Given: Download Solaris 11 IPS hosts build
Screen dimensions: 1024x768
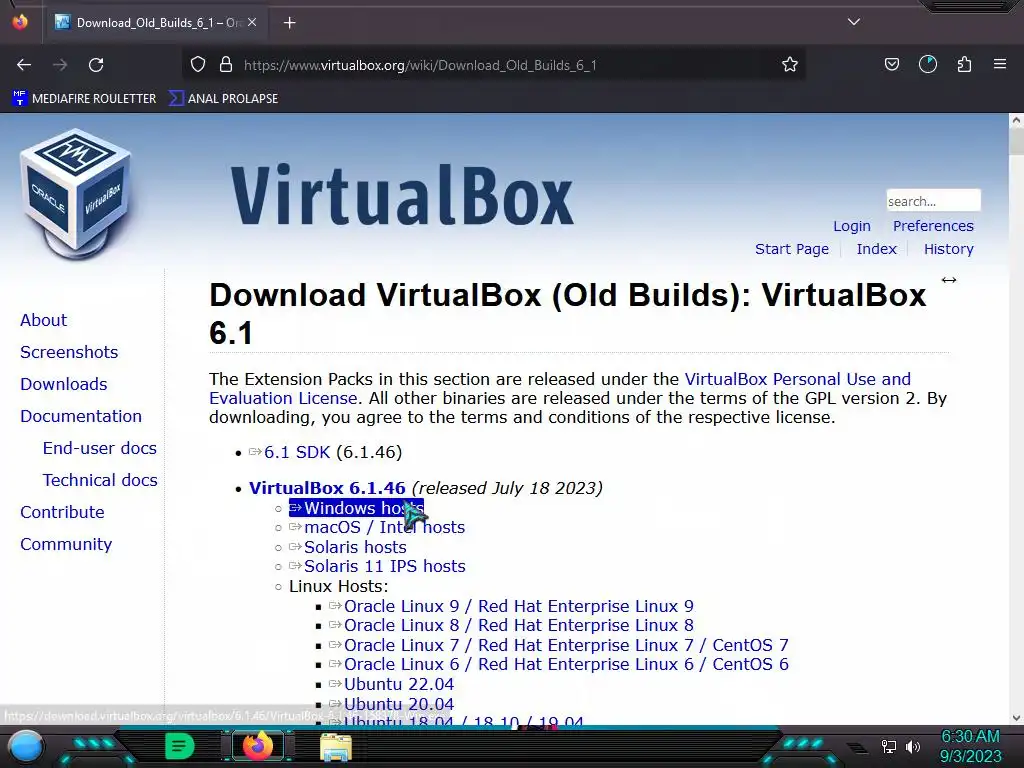Looking at the screenshot, I should (385, 566).
